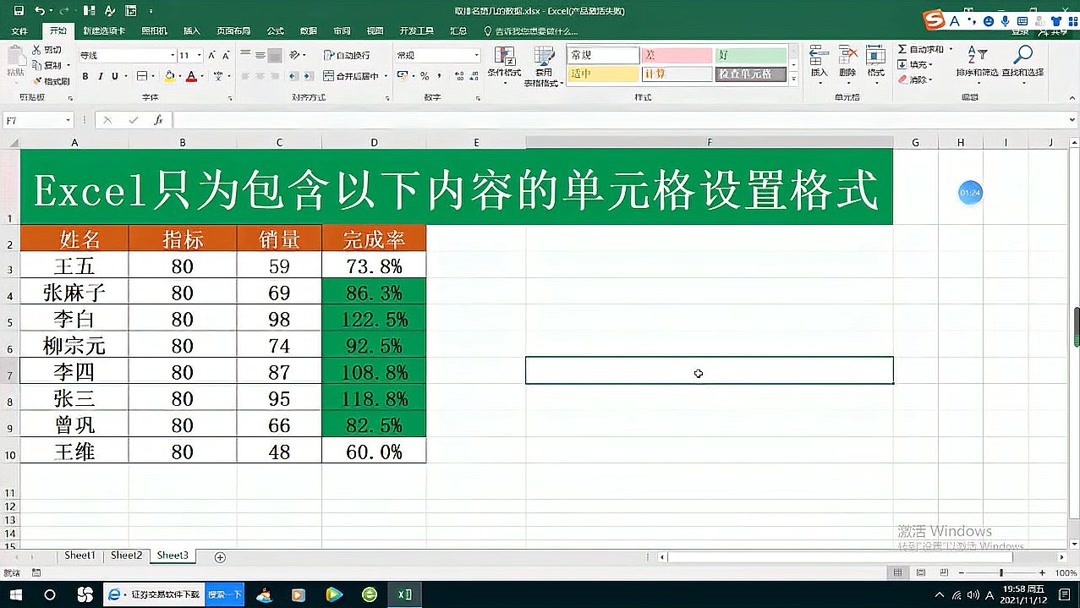Expand the fill color dropdown arrow
Viewport: 1080px width, 608px height.
(x=180, y=77)
